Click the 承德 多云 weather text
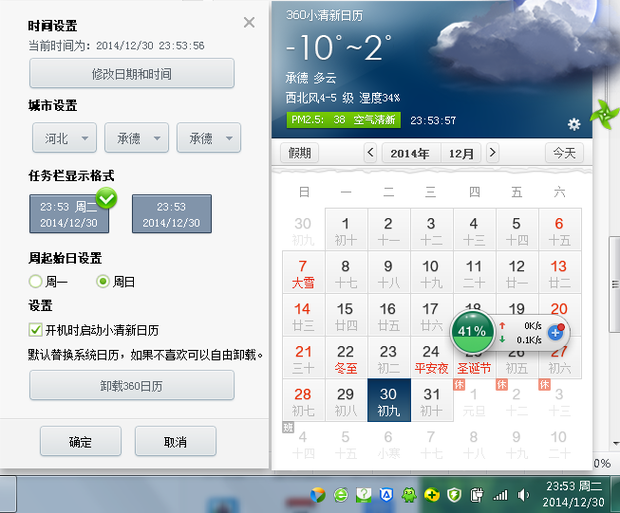 pos(311,78)
